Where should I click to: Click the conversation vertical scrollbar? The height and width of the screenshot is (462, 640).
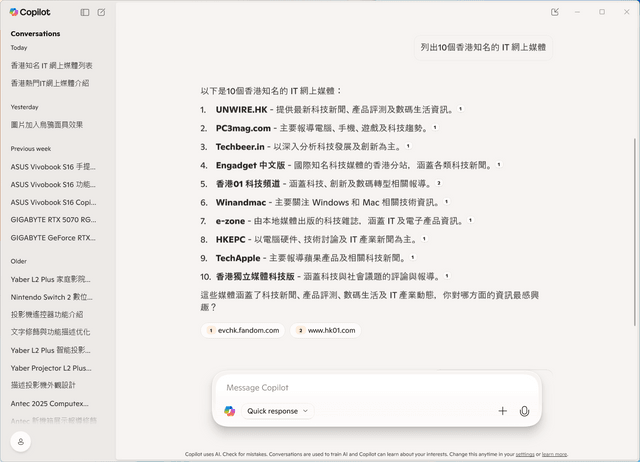click(635, 232)
